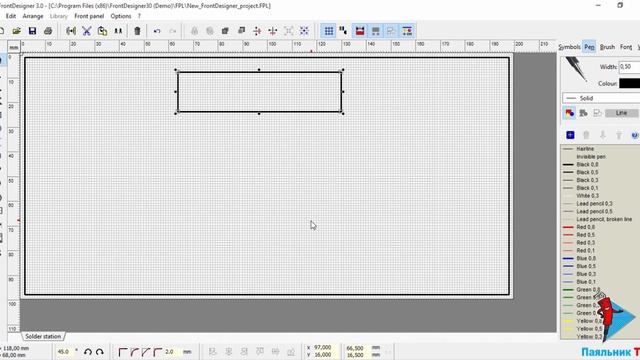Open the Front panel menu
Screen dimensions: 640x360
coord(89,16)
